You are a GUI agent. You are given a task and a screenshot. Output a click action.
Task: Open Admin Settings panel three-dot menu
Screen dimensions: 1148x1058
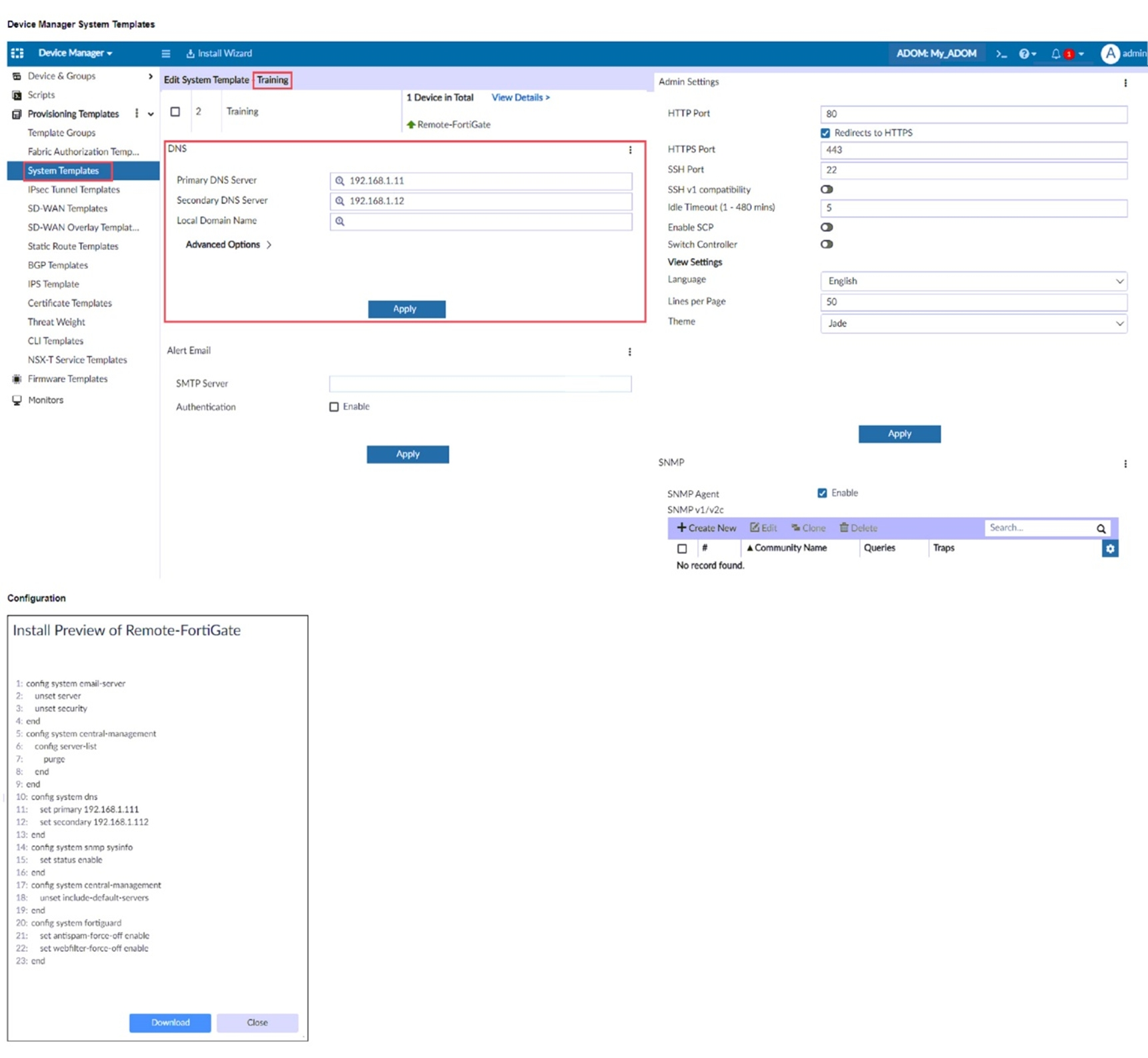point(1125,83)
